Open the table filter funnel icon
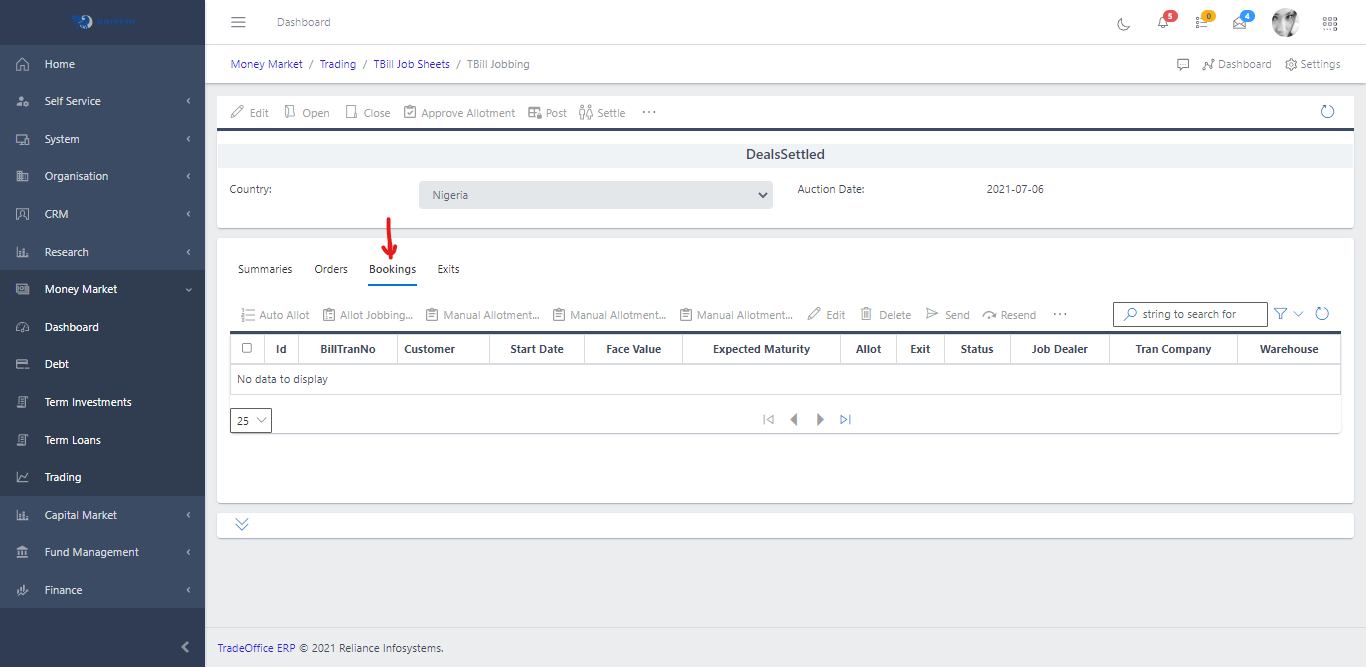The image size is (1366, 667). coord(1280,314)
